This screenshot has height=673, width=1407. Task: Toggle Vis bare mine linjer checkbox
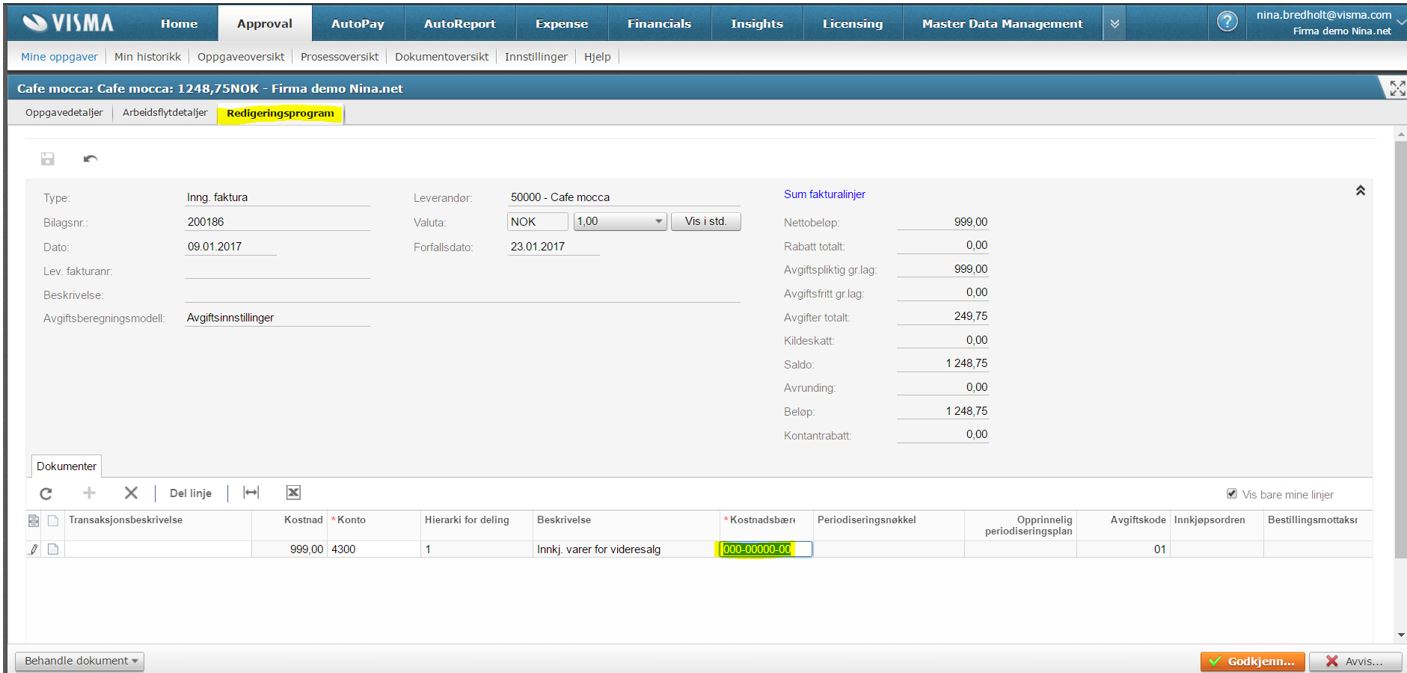pyautogui.click(x=1232, y=494)
